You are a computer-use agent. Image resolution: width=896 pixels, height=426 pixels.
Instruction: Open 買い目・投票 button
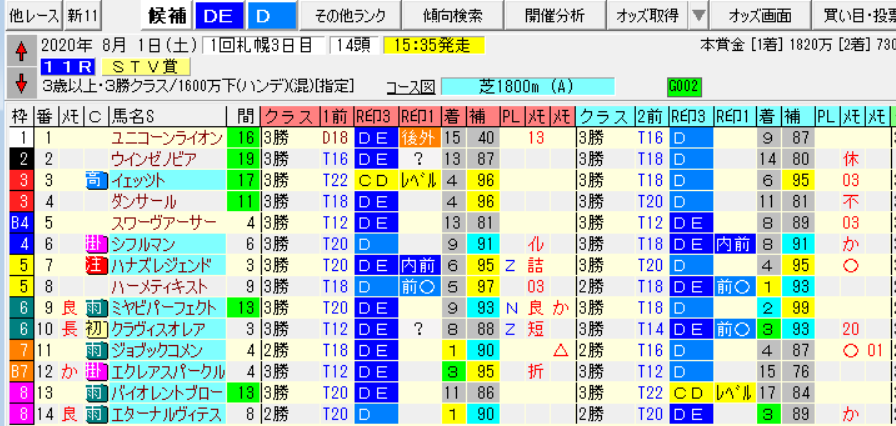tap(854, 17)
